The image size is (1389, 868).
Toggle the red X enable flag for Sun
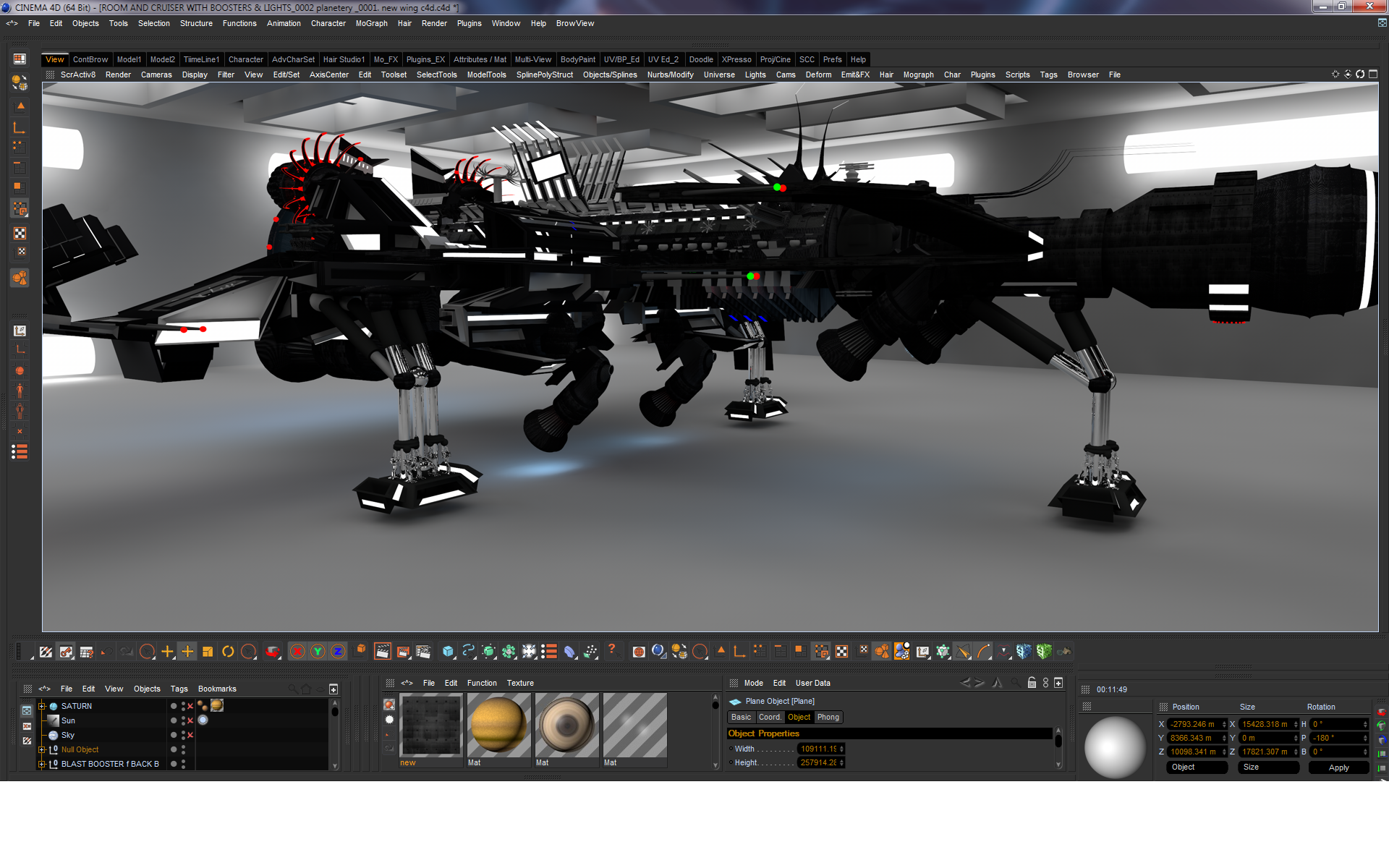point(190,720)
